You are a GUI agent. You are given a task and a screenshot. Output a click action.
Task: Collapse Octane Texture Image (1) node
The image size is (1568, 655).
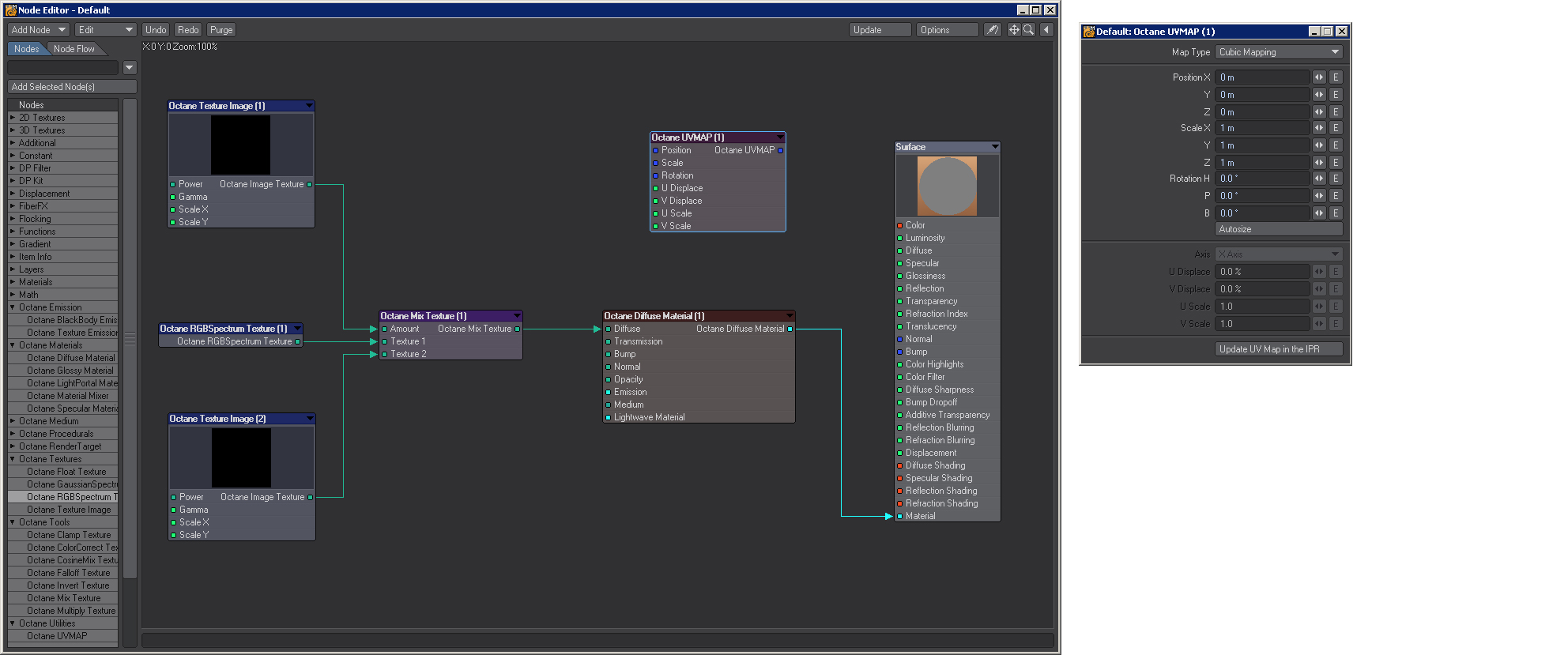(x=309, y=106)
